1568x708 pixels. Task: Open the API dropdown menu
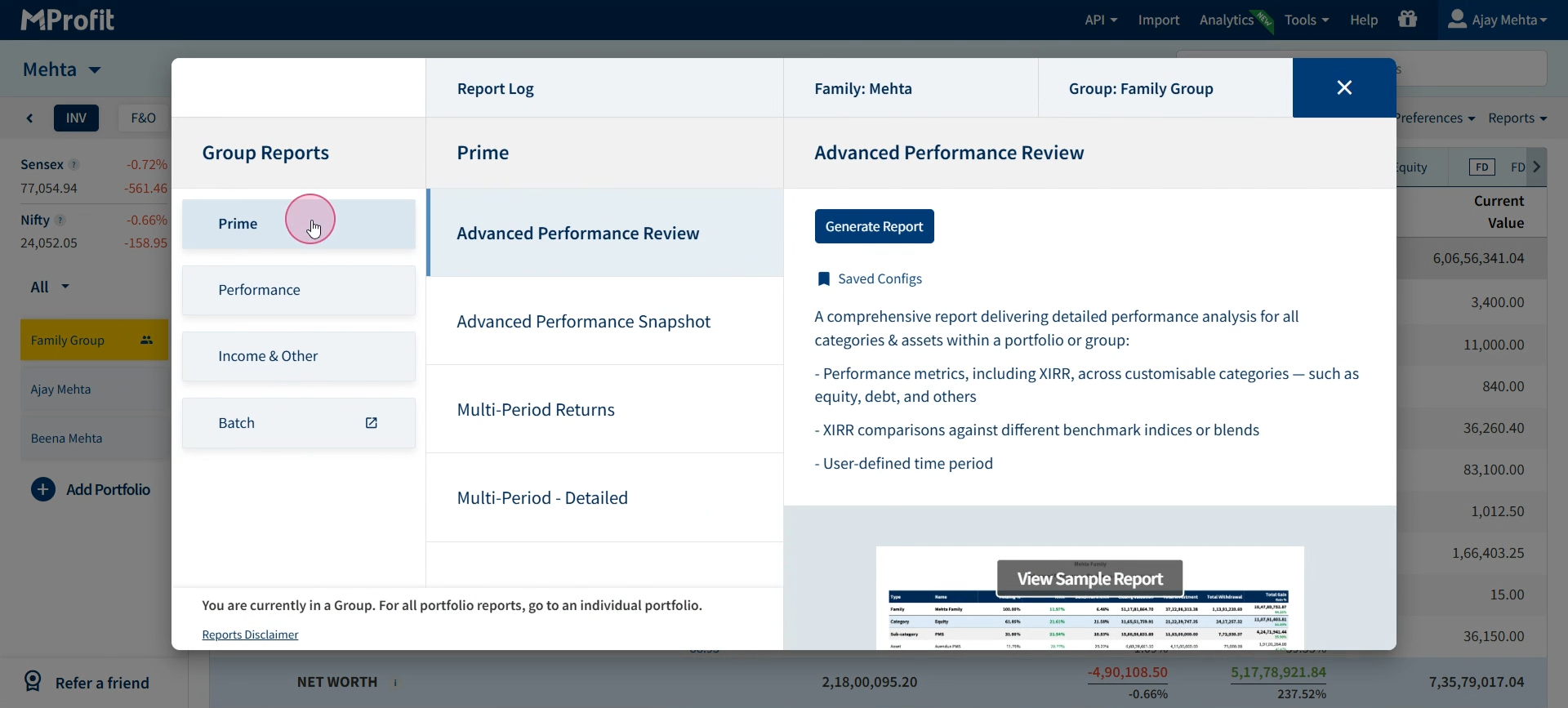[1101, 20]
